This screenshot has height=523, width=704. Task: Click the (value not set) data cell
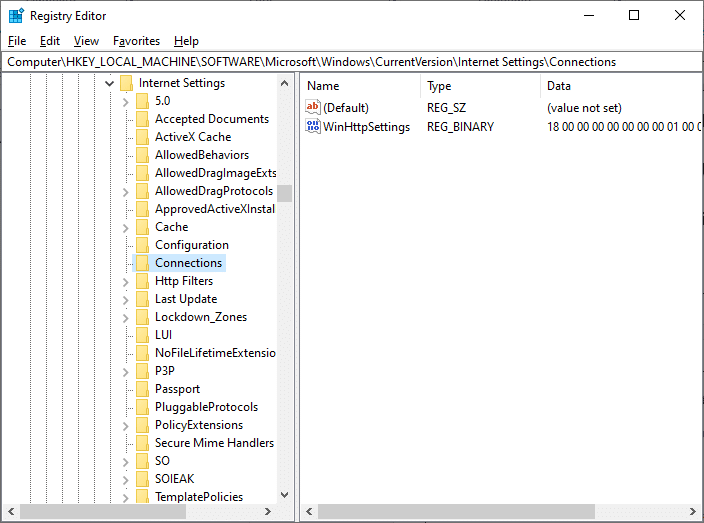(x=584, y=108)
